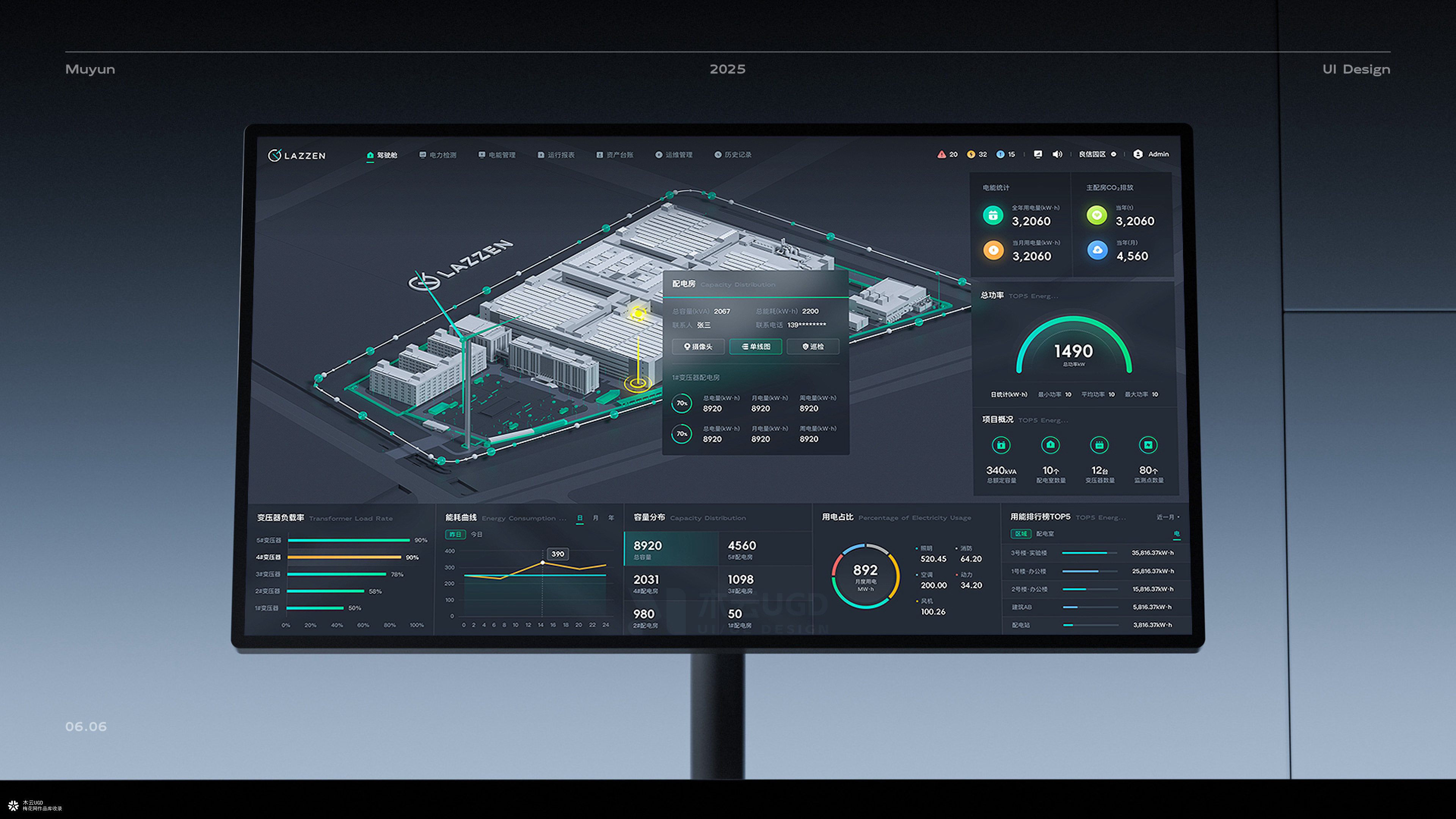Click the 3#变压器 78% load bar

[x=337, y=574]
